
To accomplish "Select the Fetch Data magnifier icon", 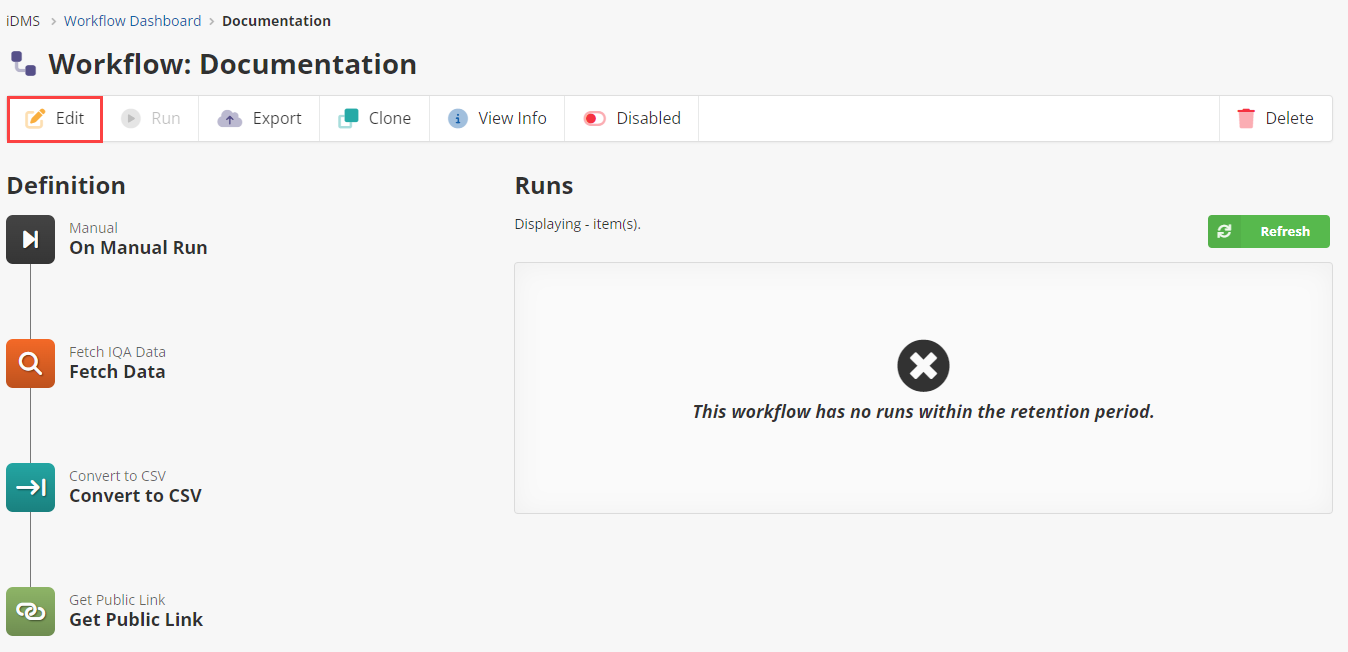I will 30,363.
